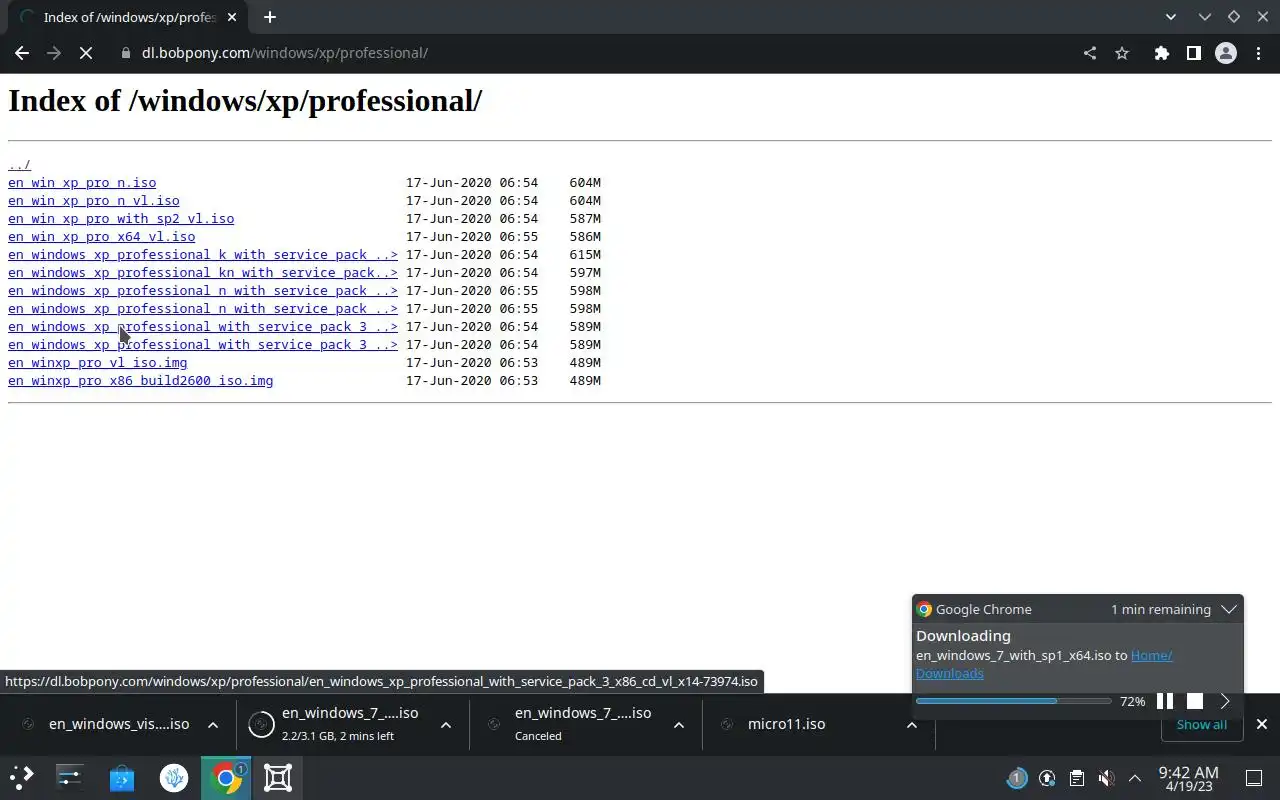Download en_win_xp_pro_n_vl.iso
The height and width of the screenshot is (800, 1280).
pyautogui.click(x=94, y=201)
